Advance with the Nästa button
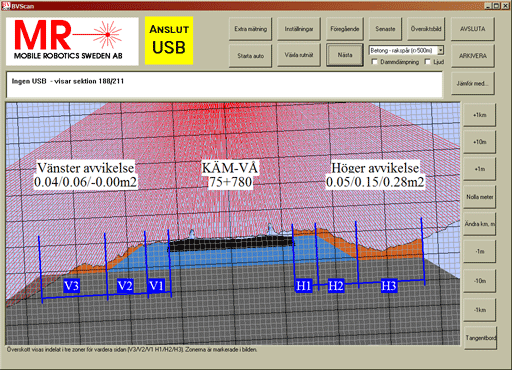 pos(345,55)
